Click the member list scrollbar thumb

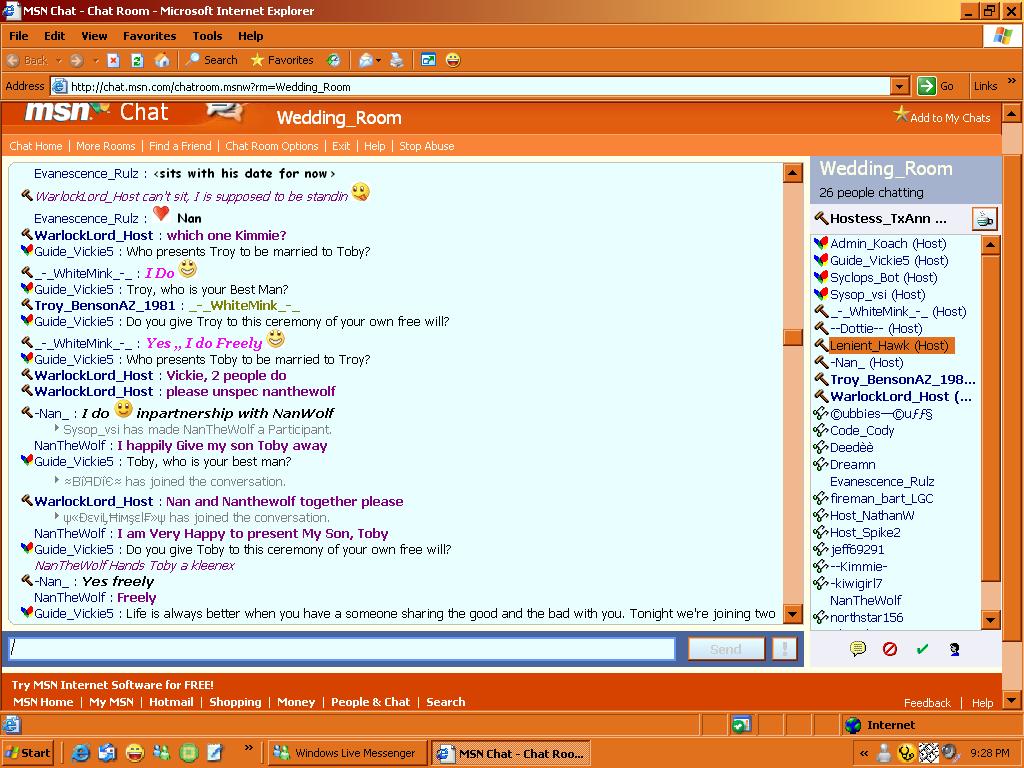991,418
